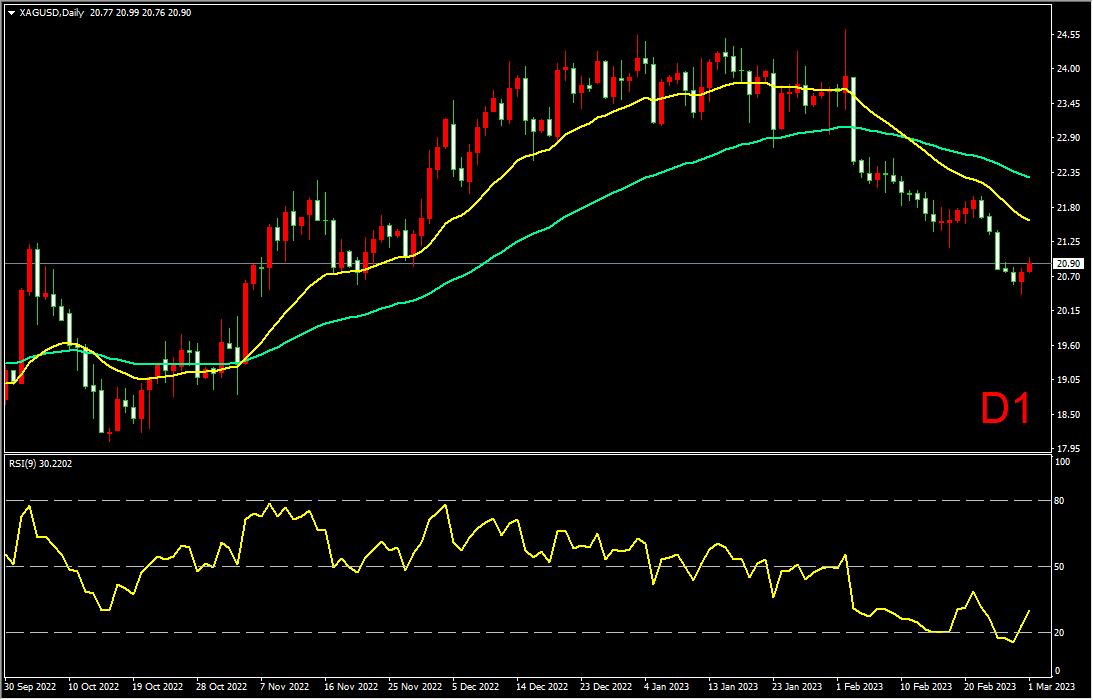Click the RSI scale value 80
The image size is (1093, 700).
pyautogui.click(x=1061, y=501)
